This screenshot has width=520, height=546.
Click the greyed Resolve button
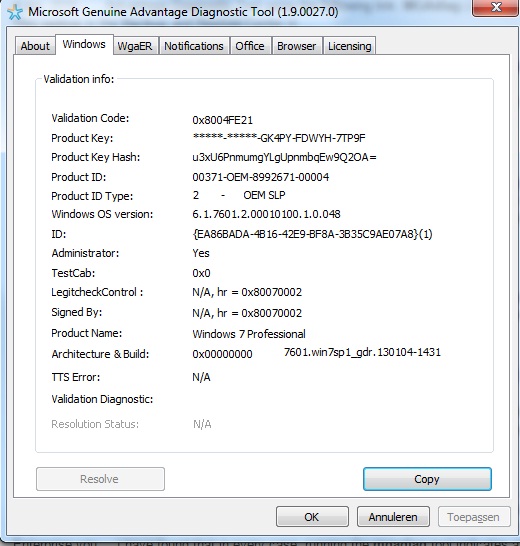(x=100, y=479)
